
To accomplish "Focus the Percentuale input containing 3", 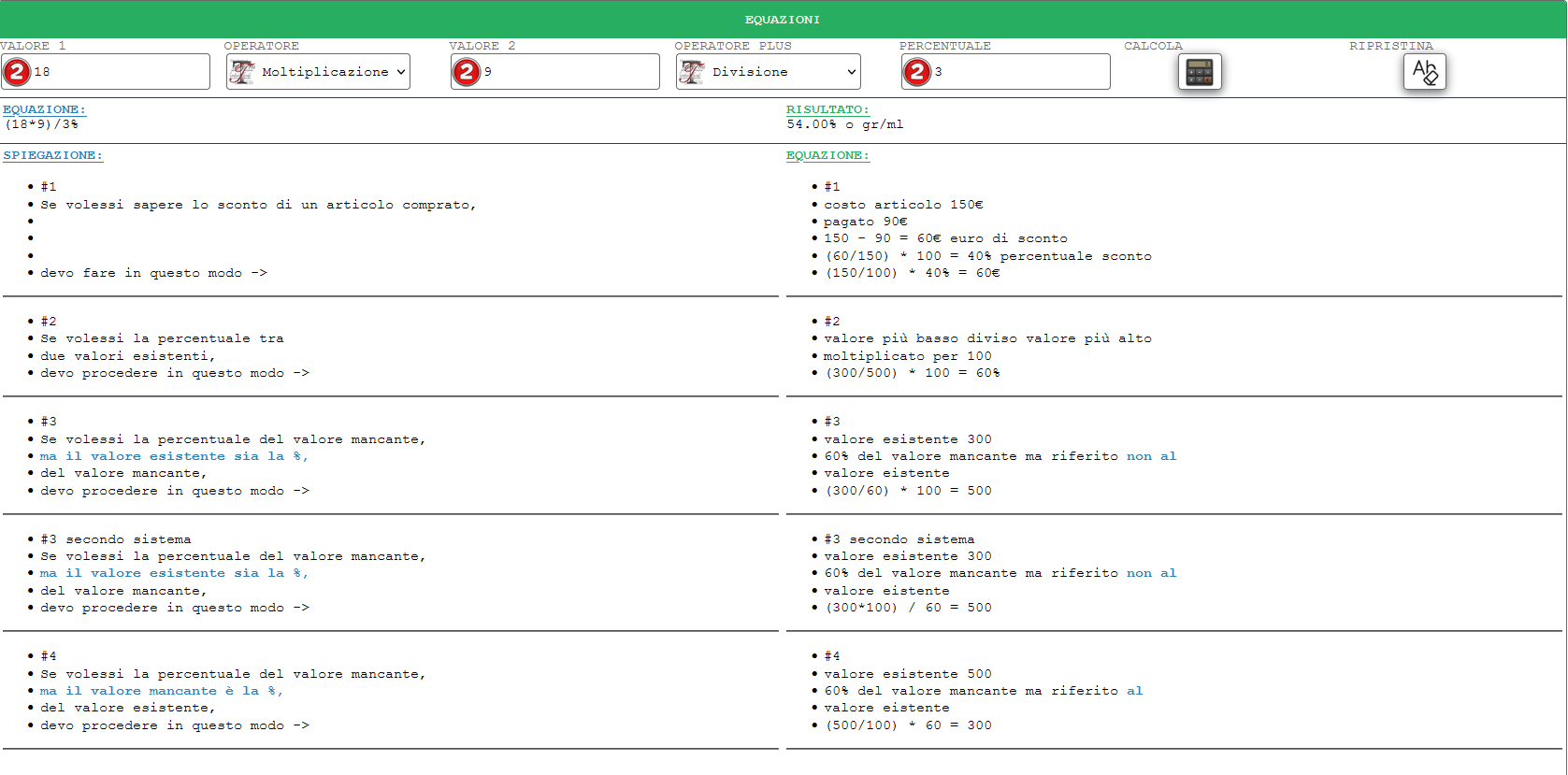I will pyautogui.click(x=1006, y=72).
